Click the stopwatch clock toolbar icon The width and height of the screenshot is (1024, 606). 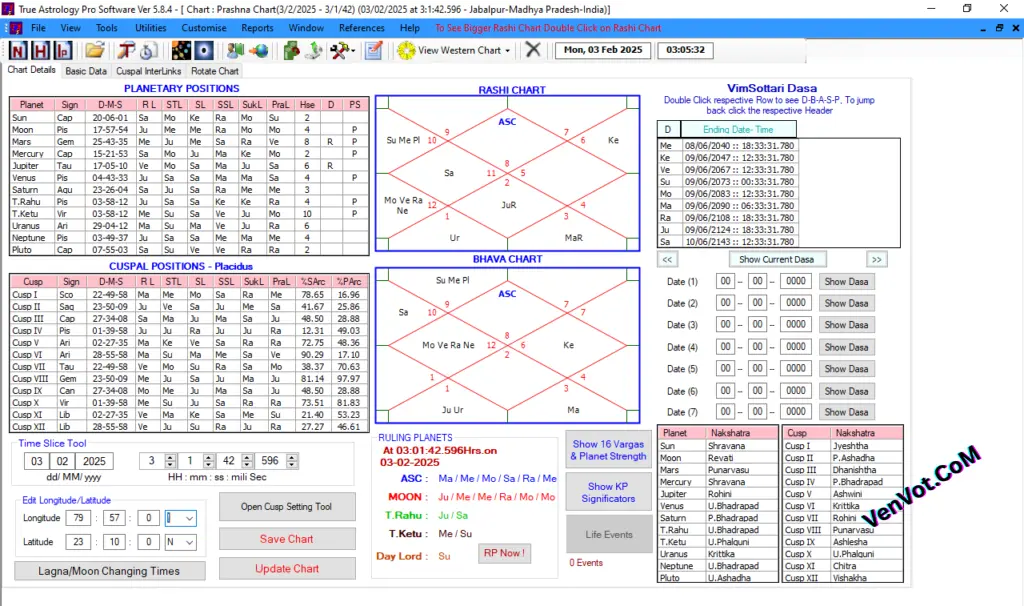(x=148, y=50)
